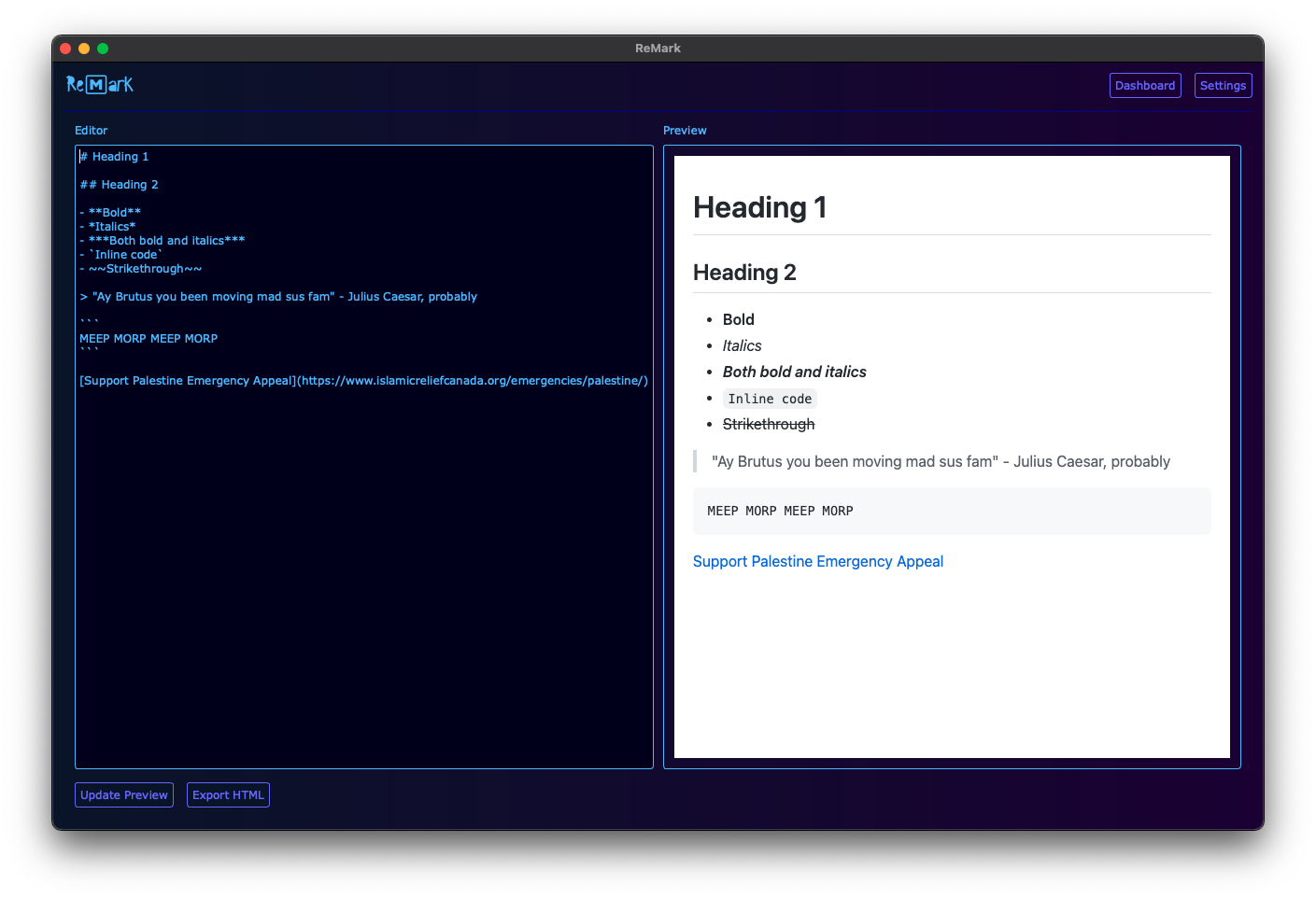
Task: Click the ReMark window title bar text
Action: click(658, 49)
